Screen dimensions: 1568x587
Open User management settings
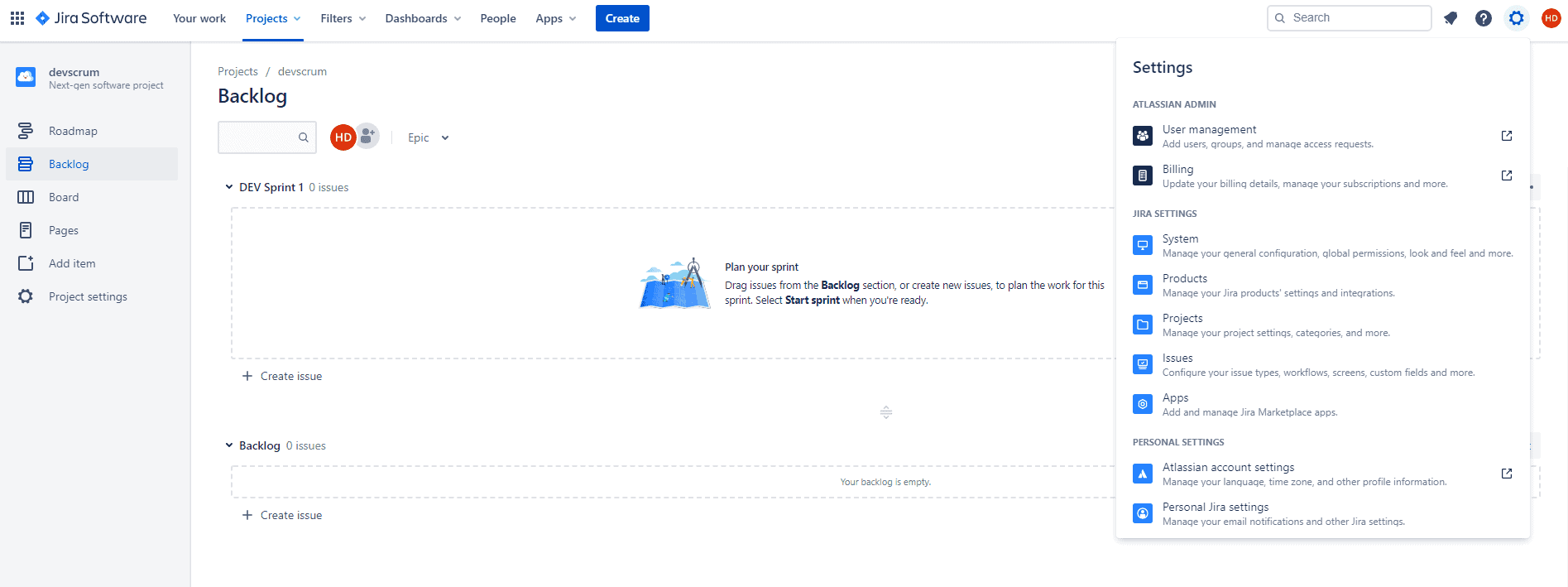1323,136
